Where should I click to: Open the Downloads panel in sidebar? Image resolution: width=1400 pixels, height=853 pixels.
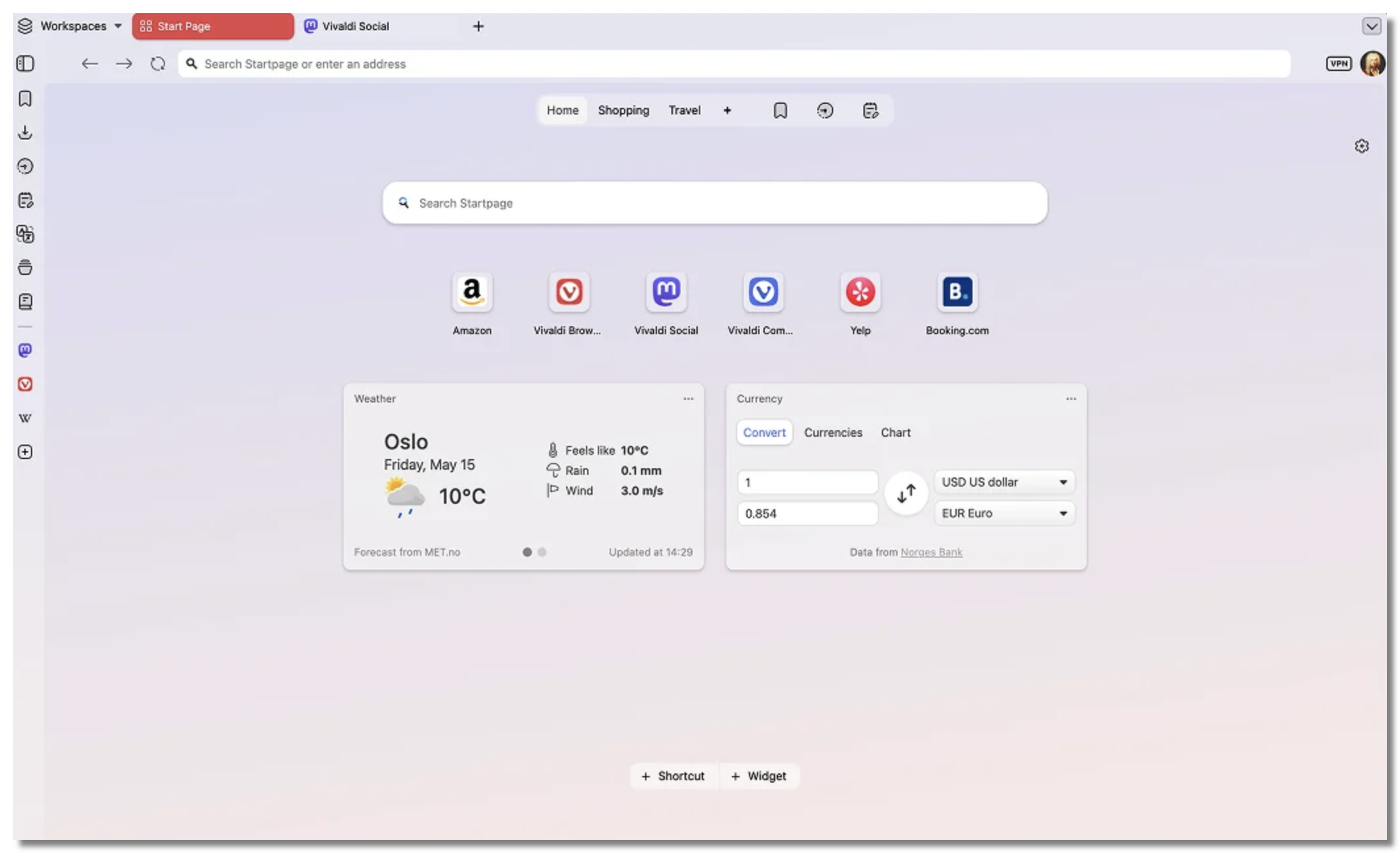(x=25, y=132)
